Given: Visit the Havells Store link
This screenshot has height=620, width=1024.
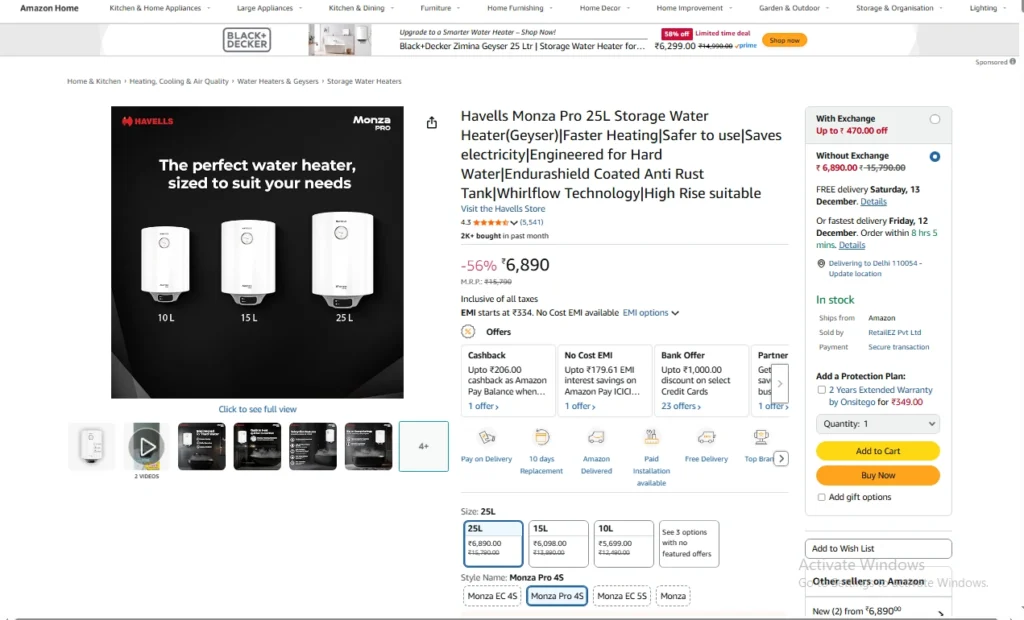Looking at the screenshot, I should 503,209.
